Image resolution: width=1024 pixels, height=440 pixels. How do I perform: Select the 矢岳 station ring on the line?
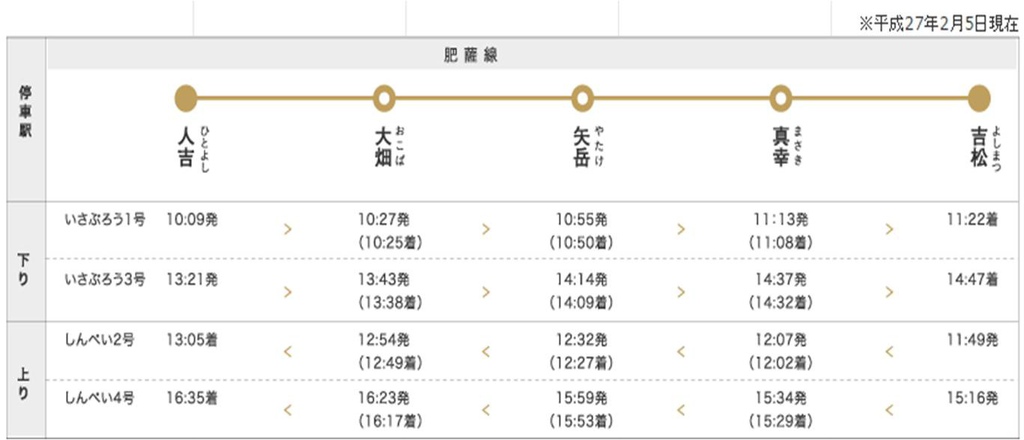click(582, 98)
